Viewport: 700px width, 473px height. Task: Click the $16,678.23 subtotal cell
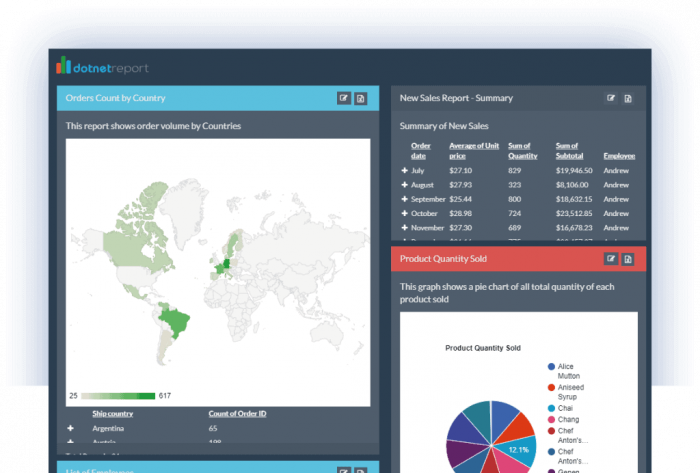pos(574,228)
